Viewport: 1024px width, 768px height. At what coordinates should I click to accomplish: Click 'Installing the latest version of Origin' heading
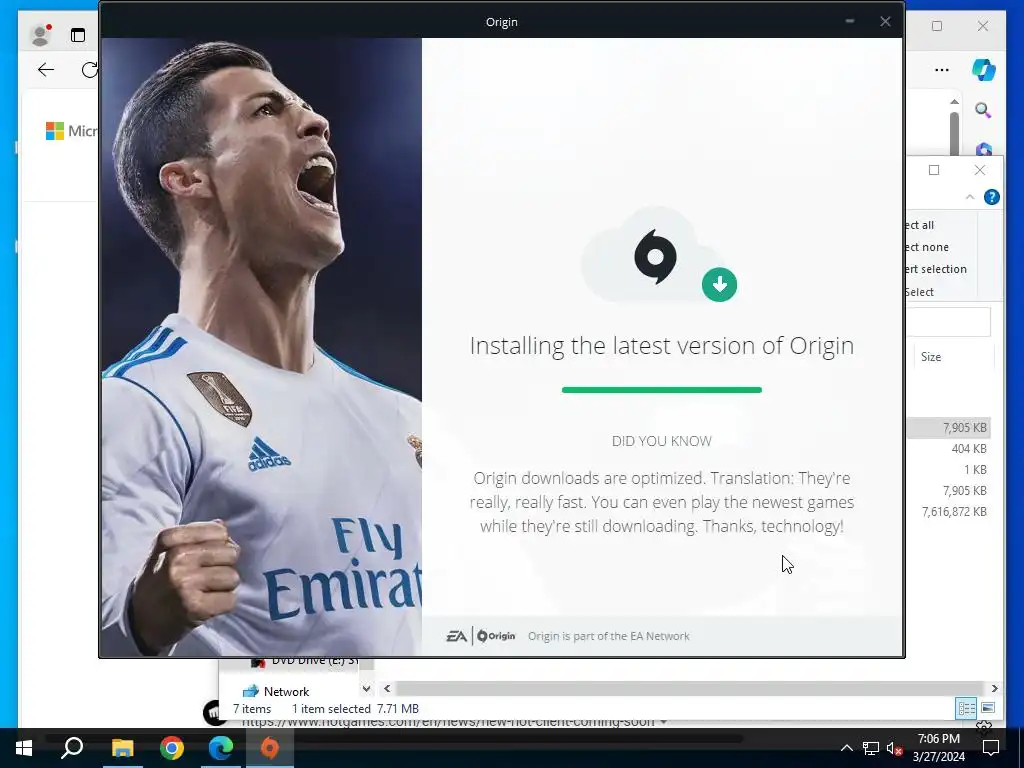(662, 345)
